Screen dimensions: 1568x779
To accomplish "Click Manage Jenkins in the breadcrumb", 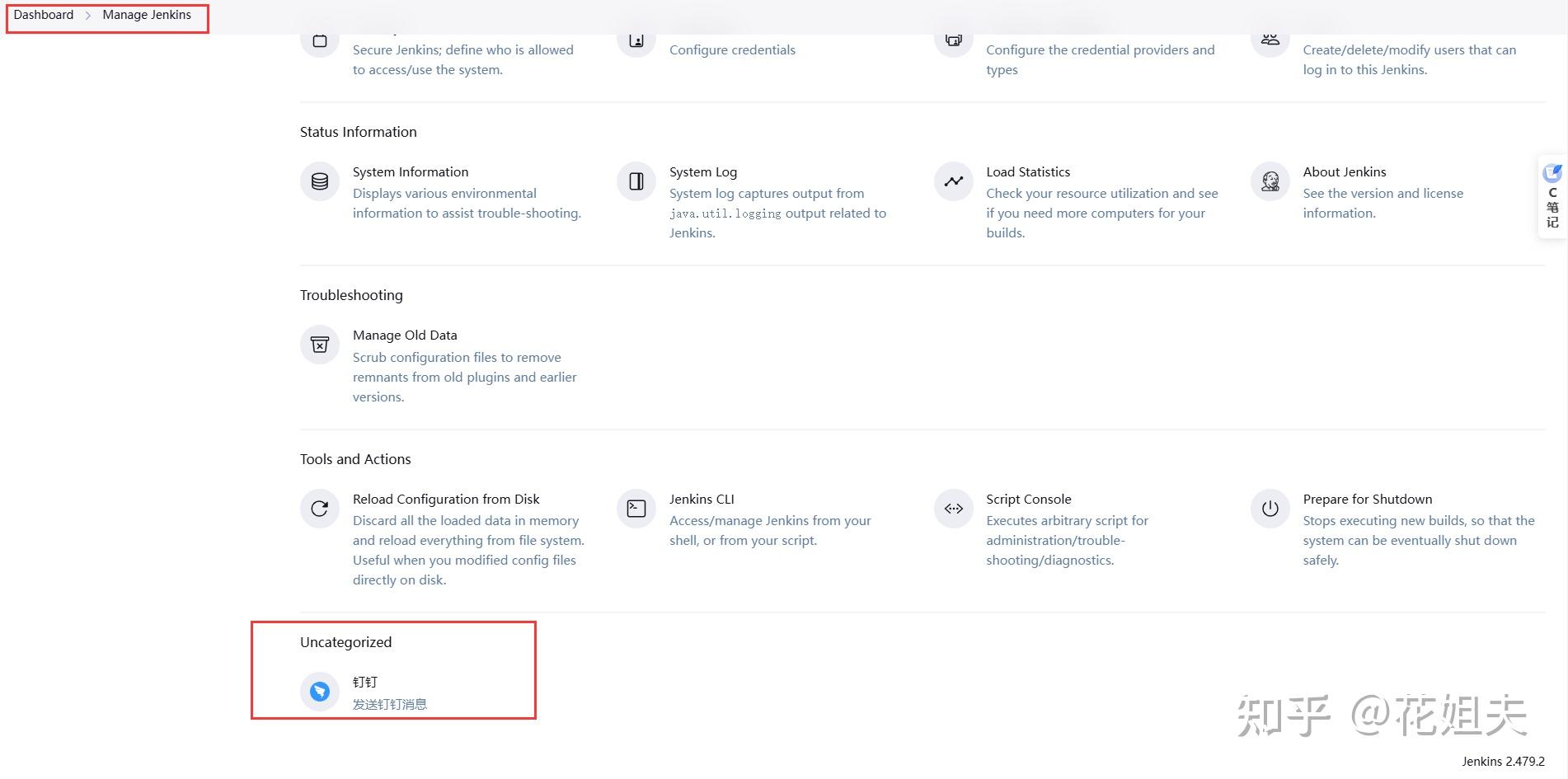I will pyautogui.click(x=147, y=15).
